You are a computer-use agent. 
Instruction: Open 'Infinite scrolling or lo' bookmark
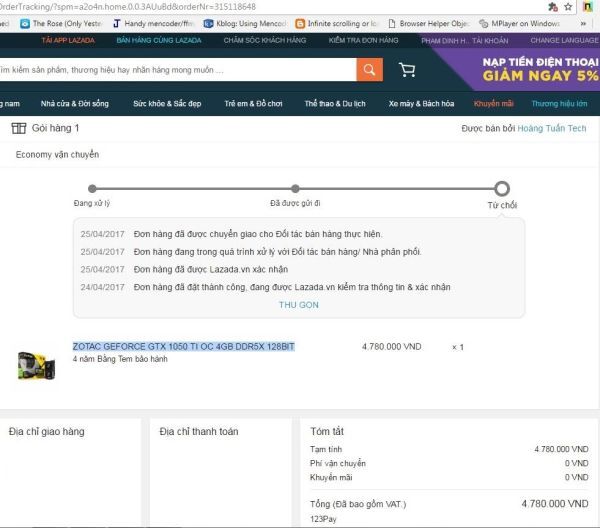pyautogui.click(x=337, y=24)
